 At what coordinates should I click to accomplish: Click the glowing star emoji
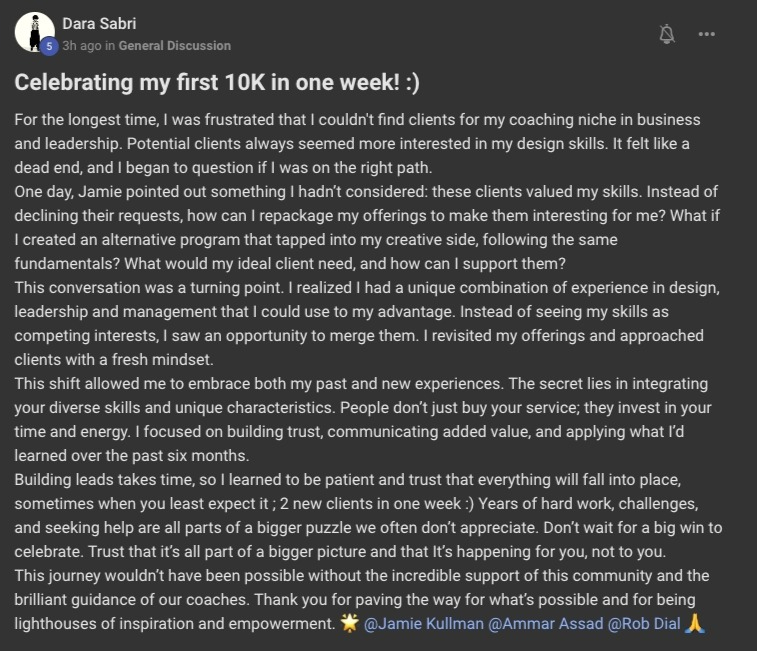pyautogui.click(x=347, y=623)
